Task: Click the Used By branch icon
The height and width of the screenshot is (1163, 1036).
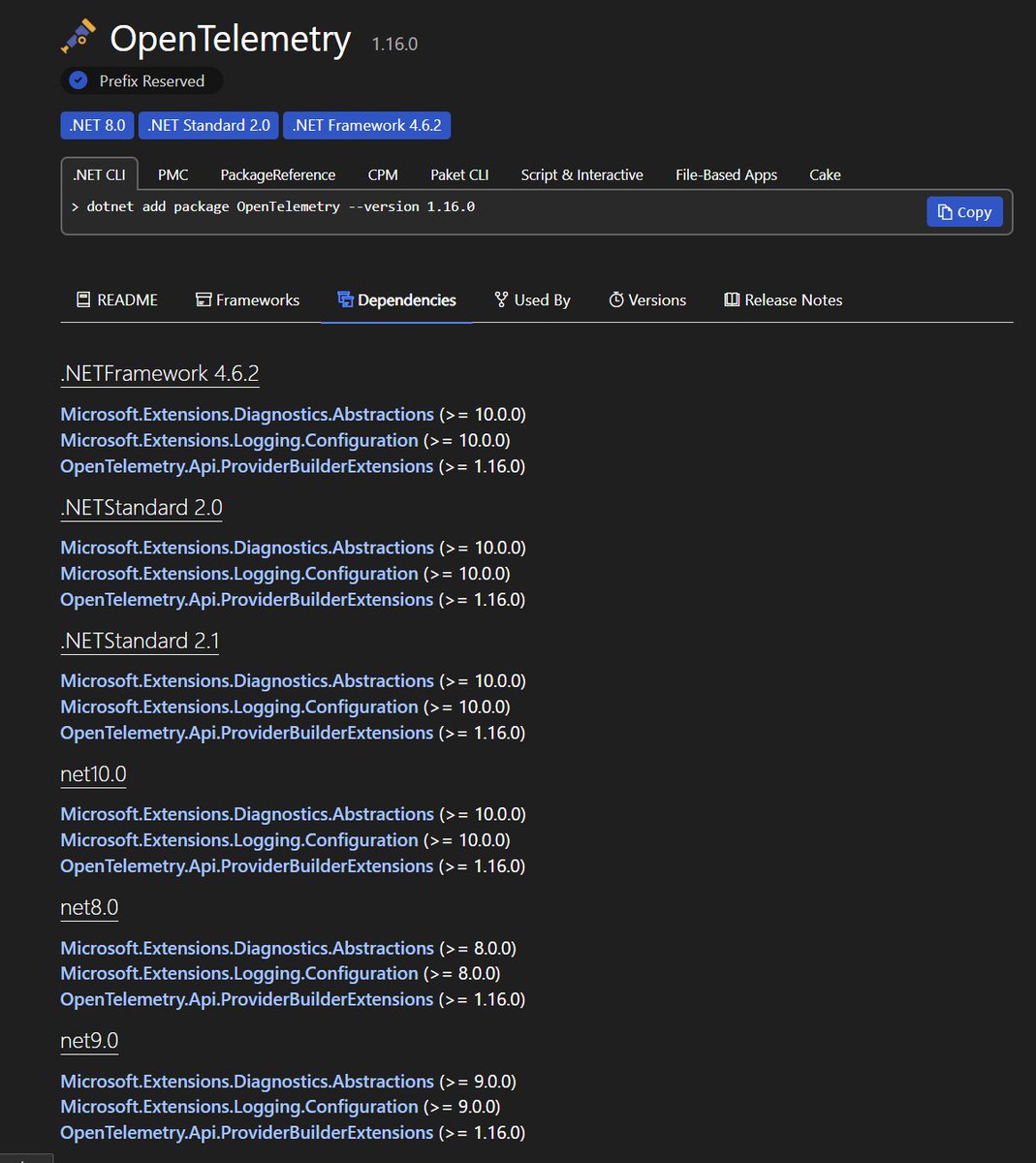Action: tap(501, 299)
